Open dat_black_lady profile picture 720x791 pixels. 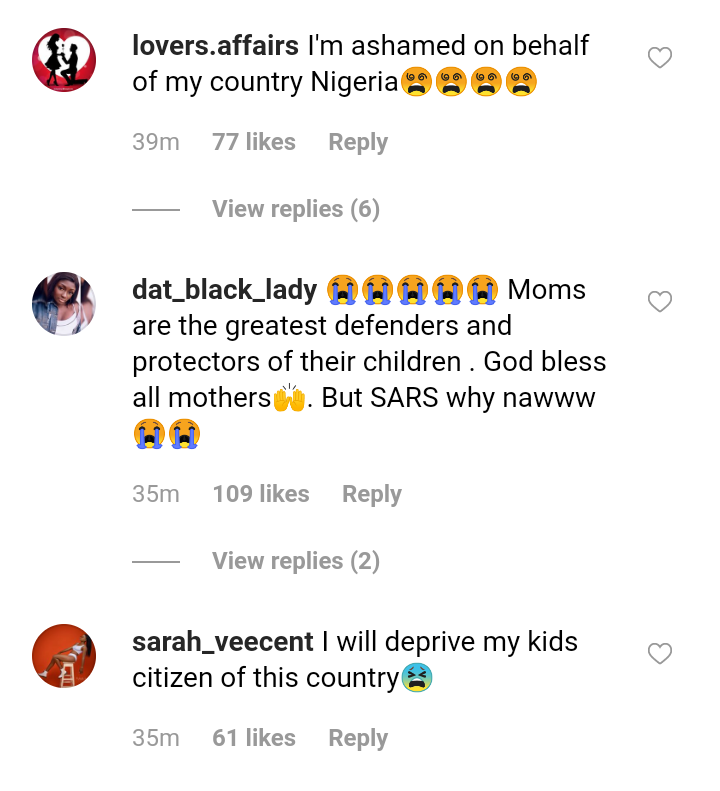tap(64, 303)
